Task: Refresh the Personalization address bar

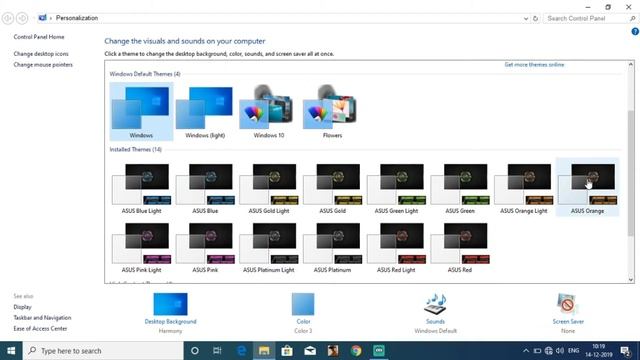Action: point(536,18)
